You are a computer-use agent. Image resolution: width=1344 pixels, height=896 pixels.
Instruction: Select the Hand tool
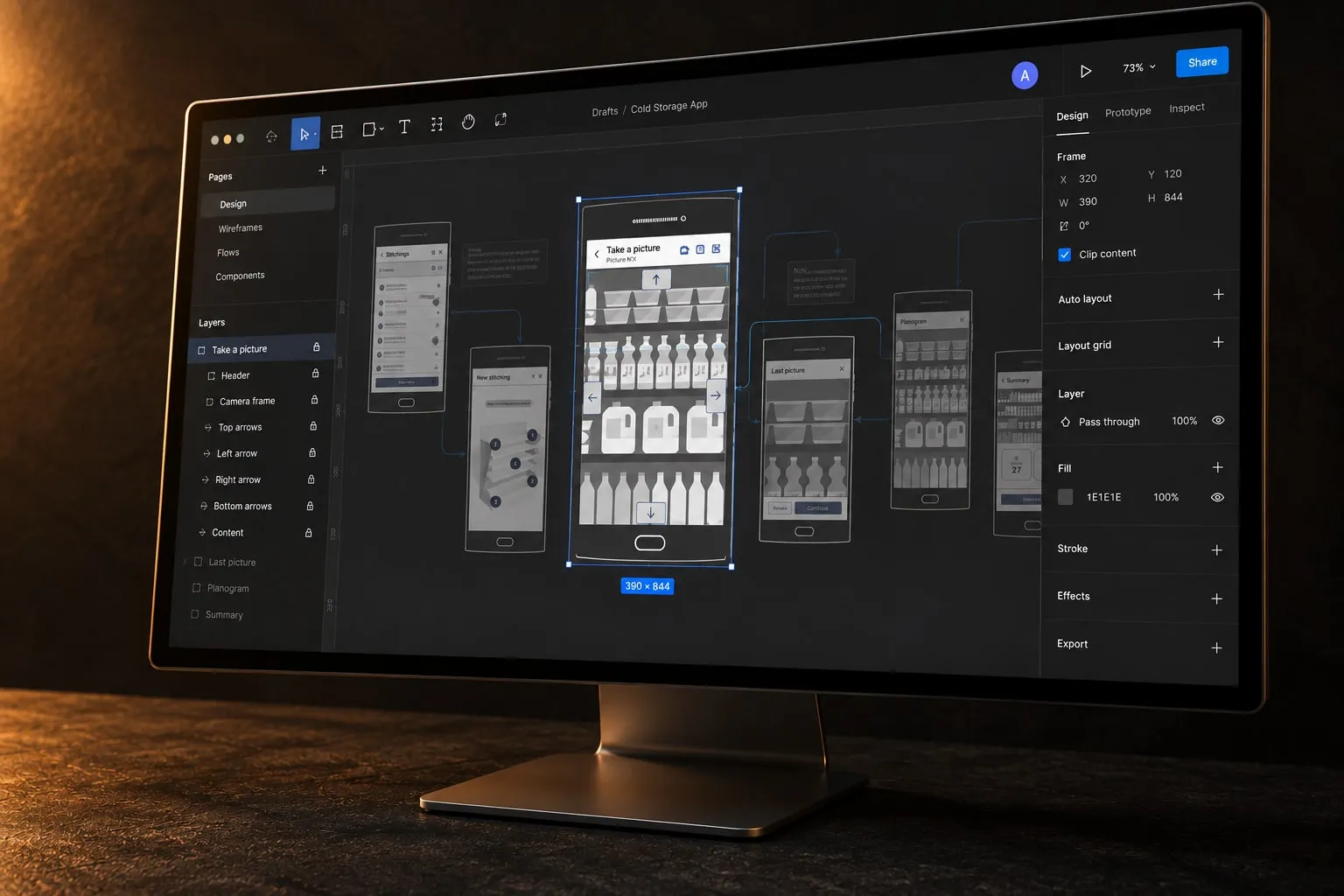click(x=468, y=122)
